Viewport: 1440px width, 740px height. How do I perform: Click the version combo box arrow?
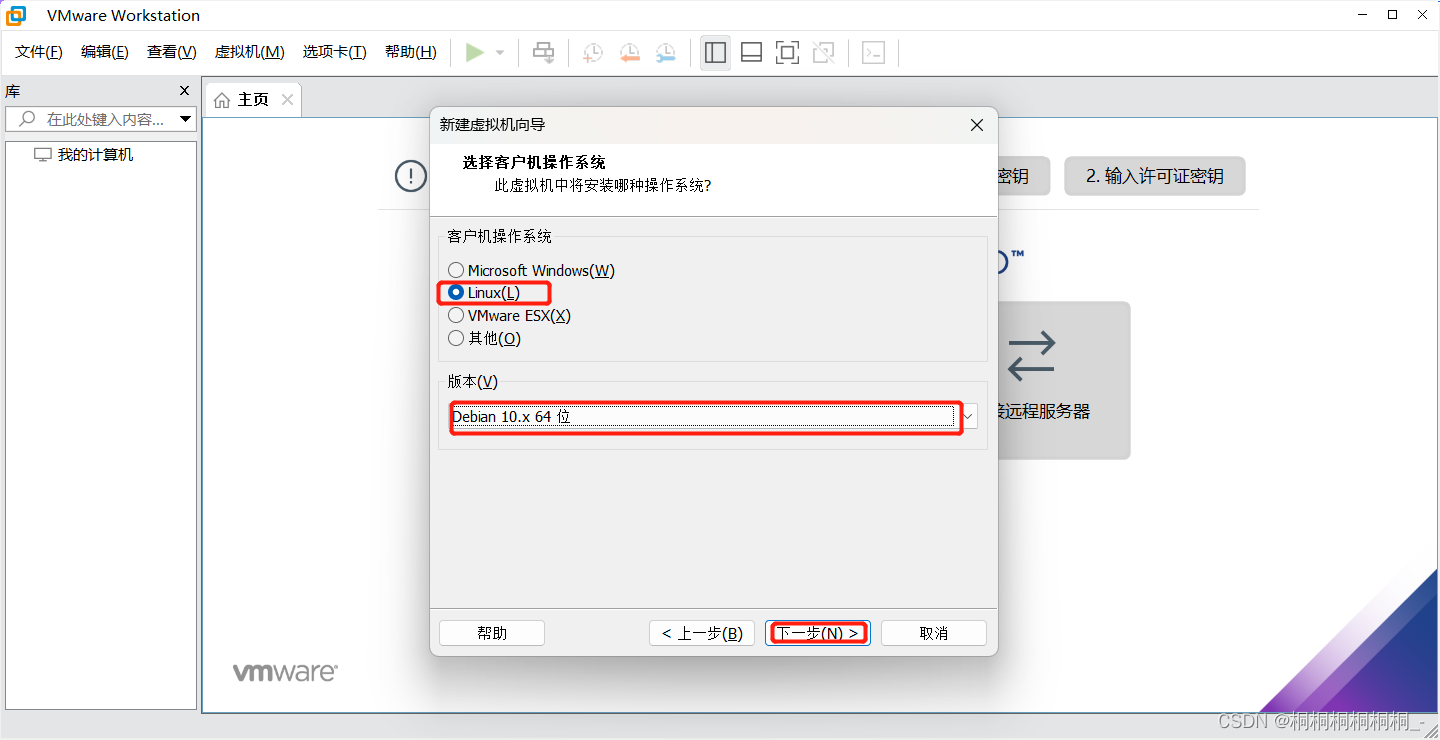click(x=969, y=417)
